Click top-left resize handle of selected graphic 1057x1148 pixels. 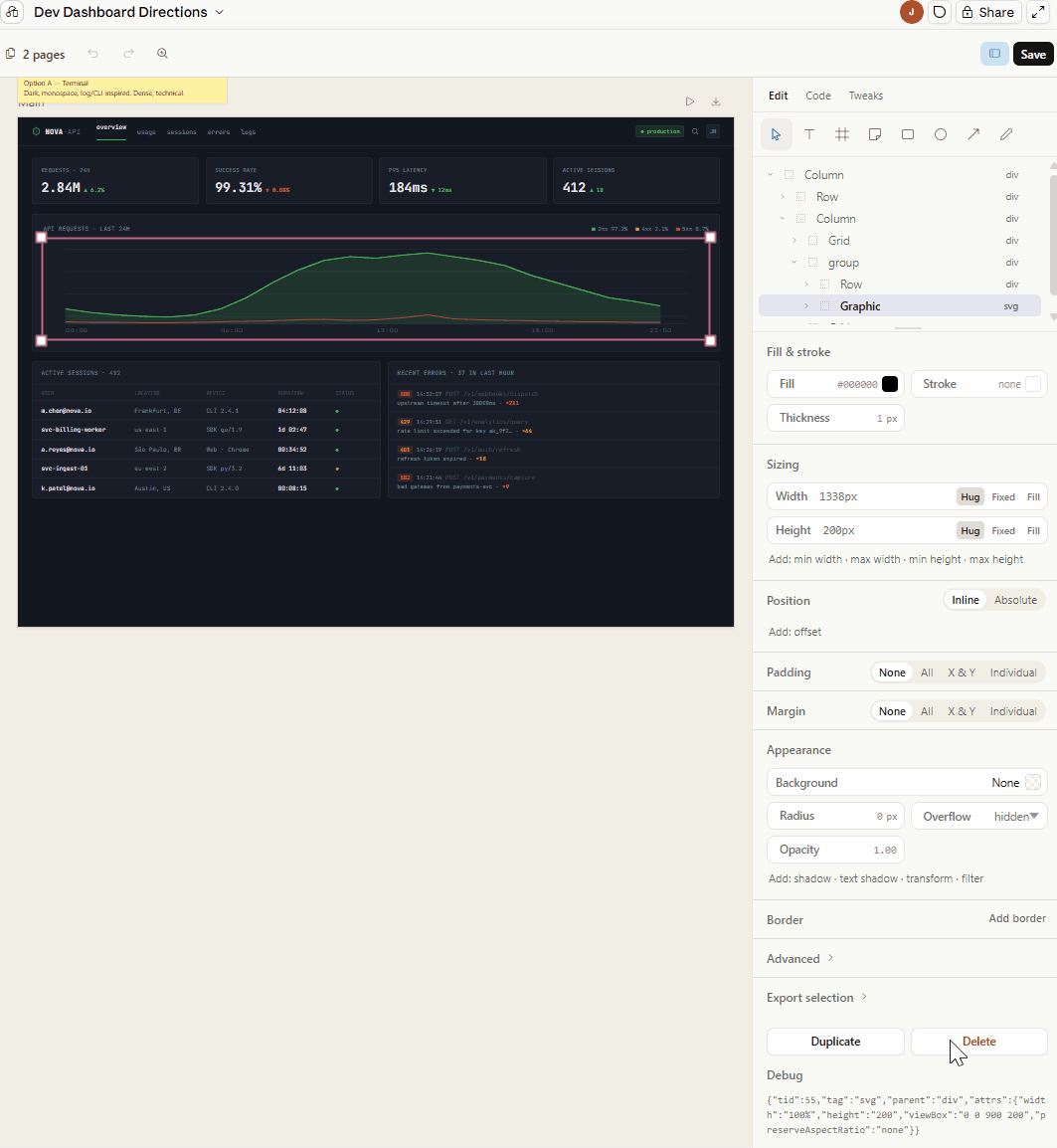tap(42, 237)
